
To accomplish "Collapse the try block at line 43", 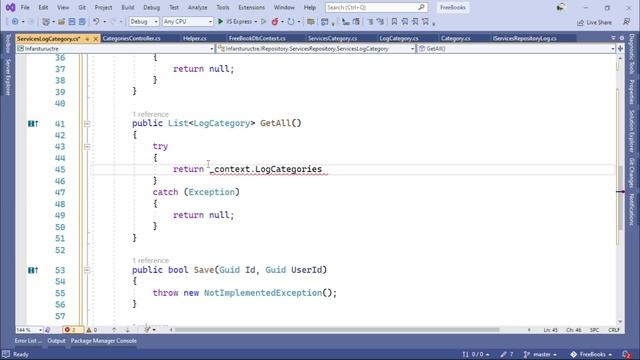I will pos(87,147).
